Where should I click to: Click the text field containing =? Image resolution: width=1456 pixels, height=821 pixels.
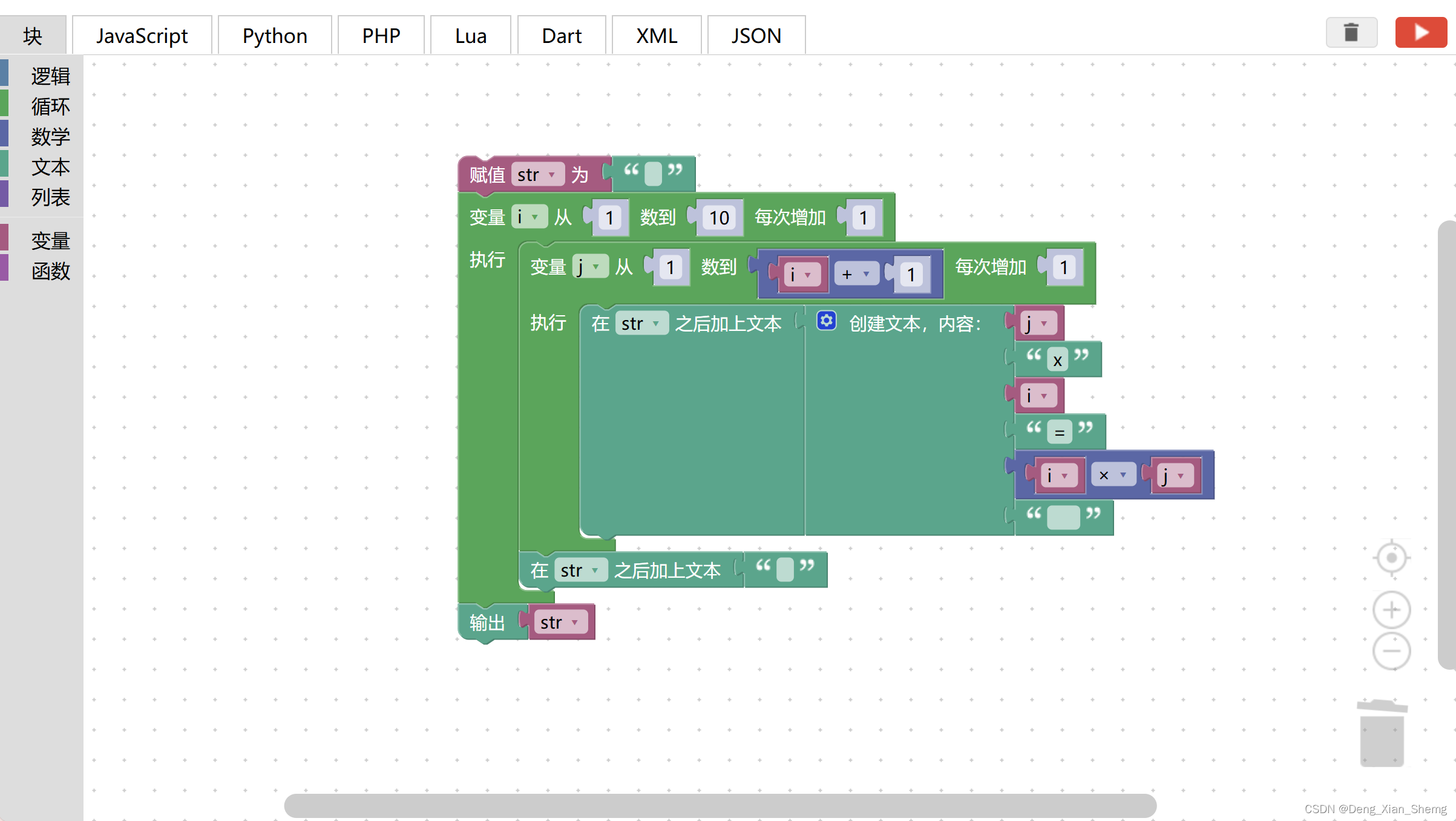tap(1060, 432)
